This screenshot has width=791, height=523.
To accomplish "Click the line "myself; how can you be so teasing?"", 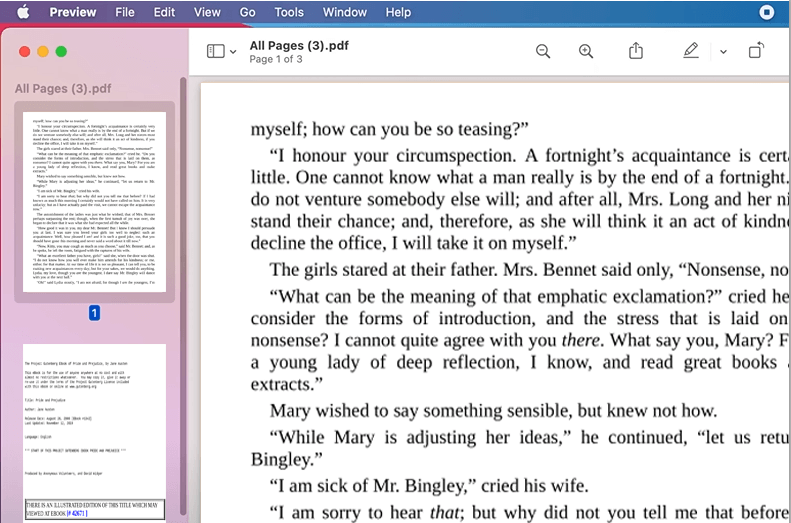I will 389,129.
